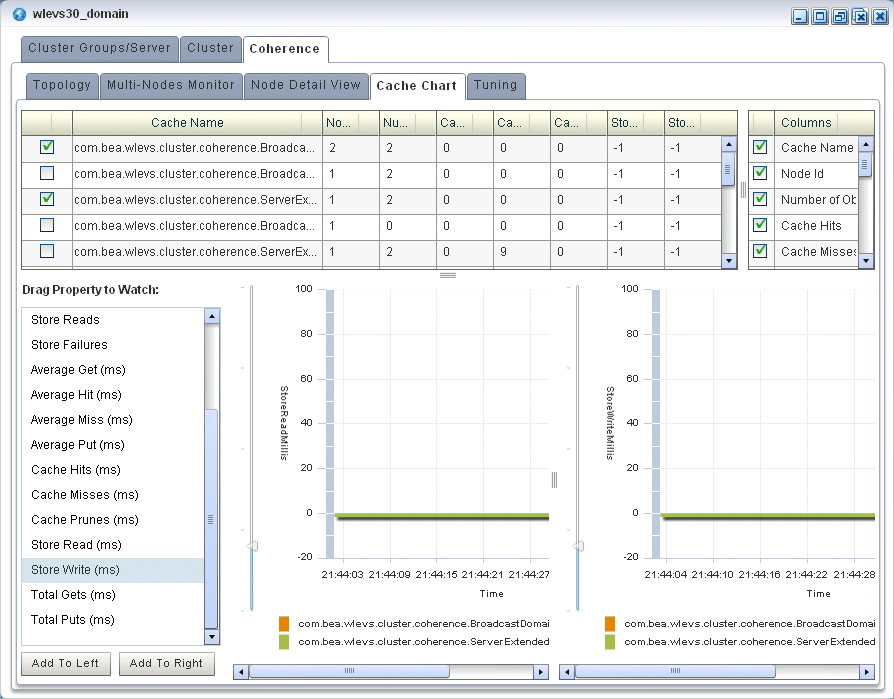Screen dimensions: 894x699
Task: Click the vertical splitter grip between charts
Action: pos(554,480)
